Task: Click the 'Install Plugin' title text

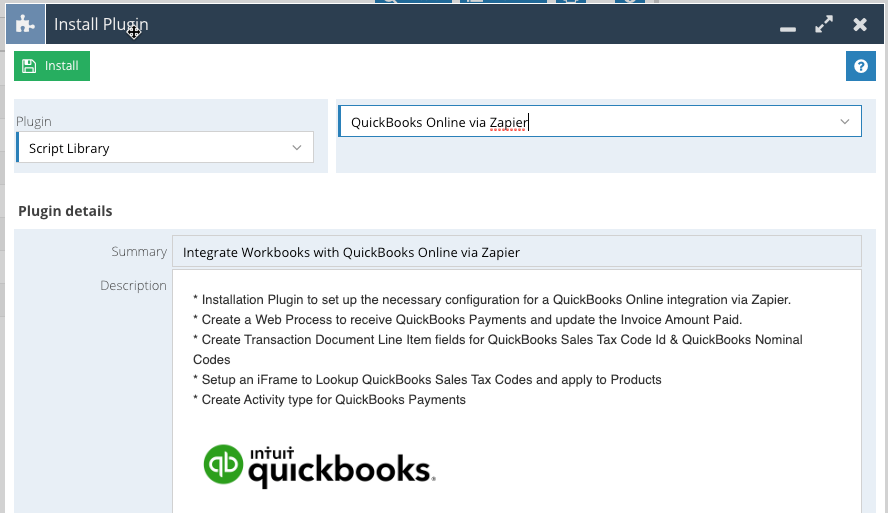Action: point(101,24)
